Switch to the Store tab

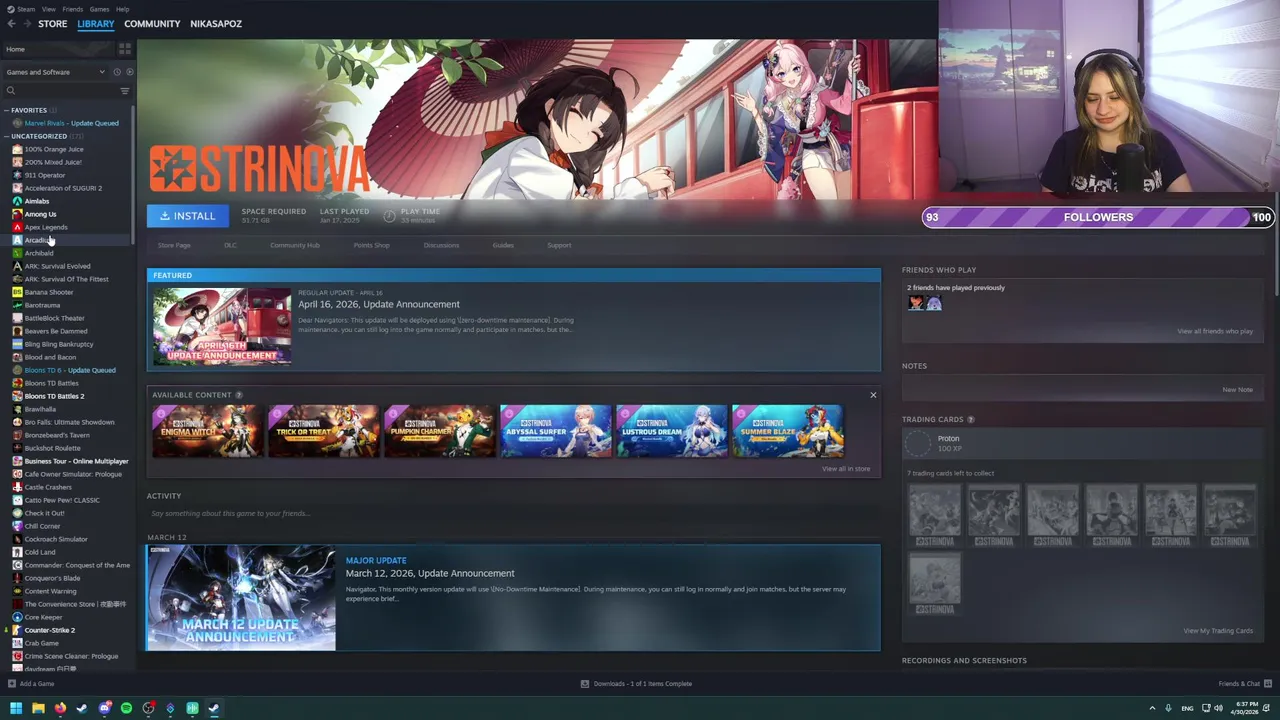[52, 23]
